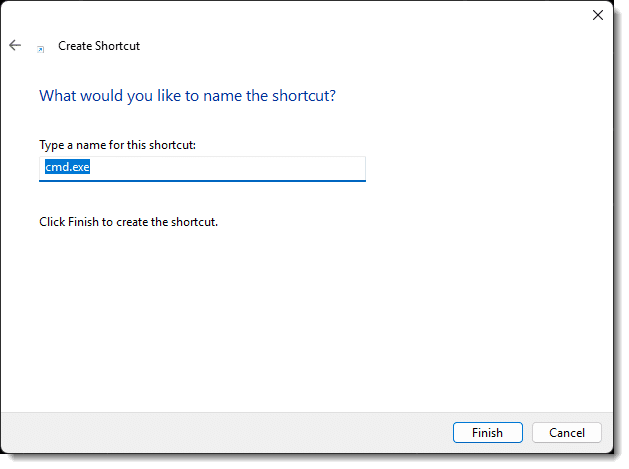Close the Create Shortcut dialog
The height and width of the screenshot is (469, 629).
(598, 15)
